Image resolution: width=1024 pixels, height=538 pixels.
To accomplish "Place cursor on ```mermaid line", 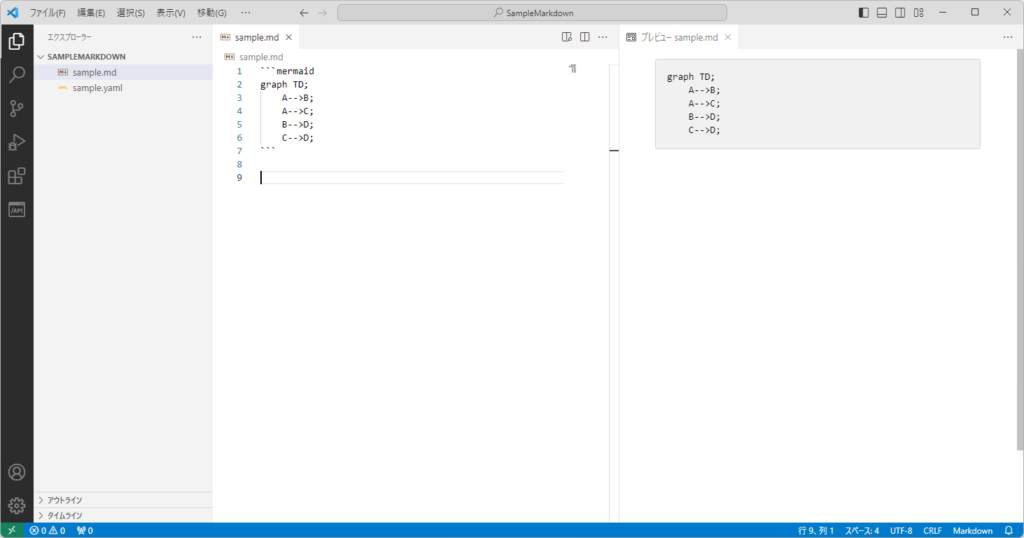I will [x=287, y=71].
